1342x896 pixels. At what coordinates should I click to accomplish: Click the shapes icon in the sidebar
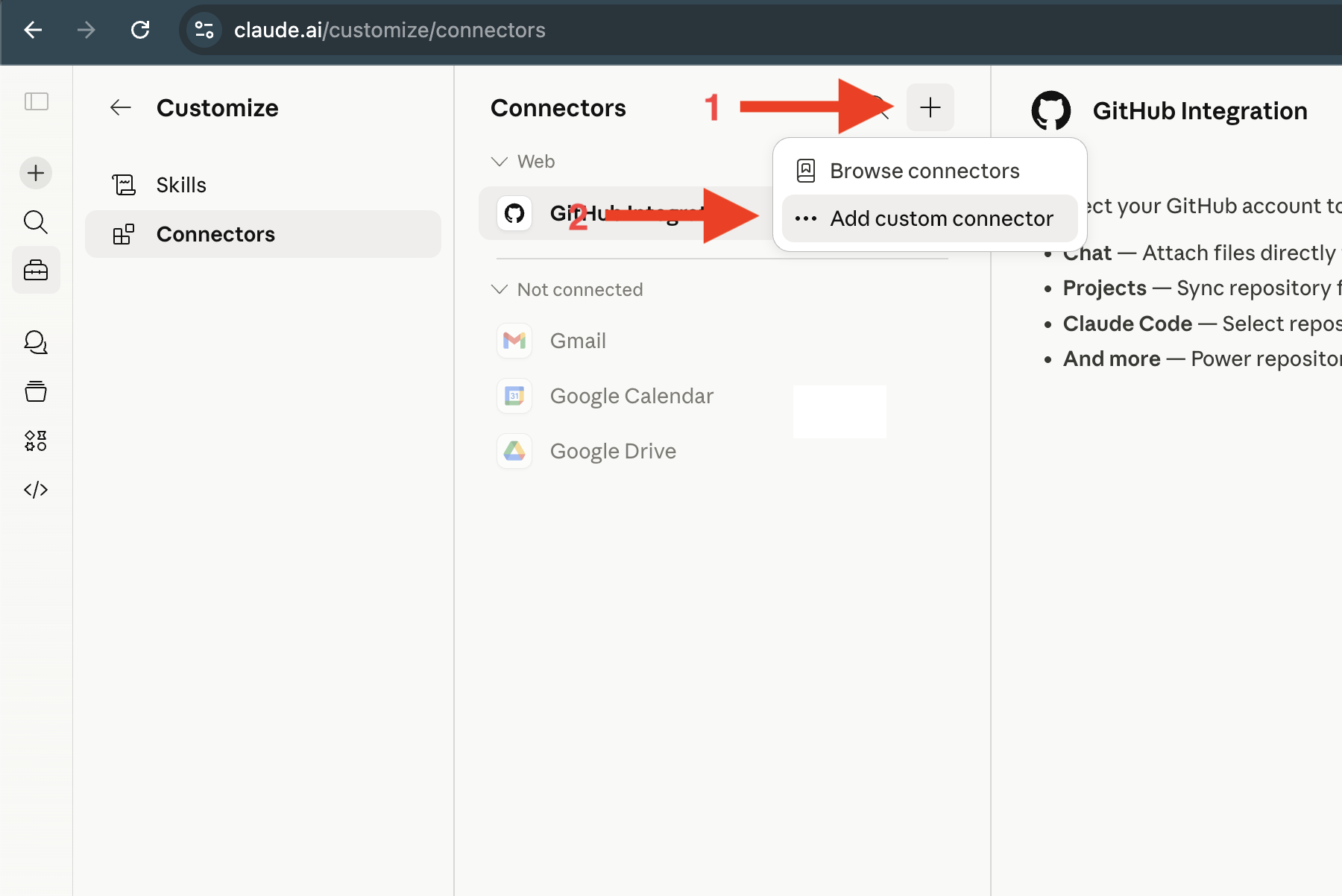click(35, 441)
